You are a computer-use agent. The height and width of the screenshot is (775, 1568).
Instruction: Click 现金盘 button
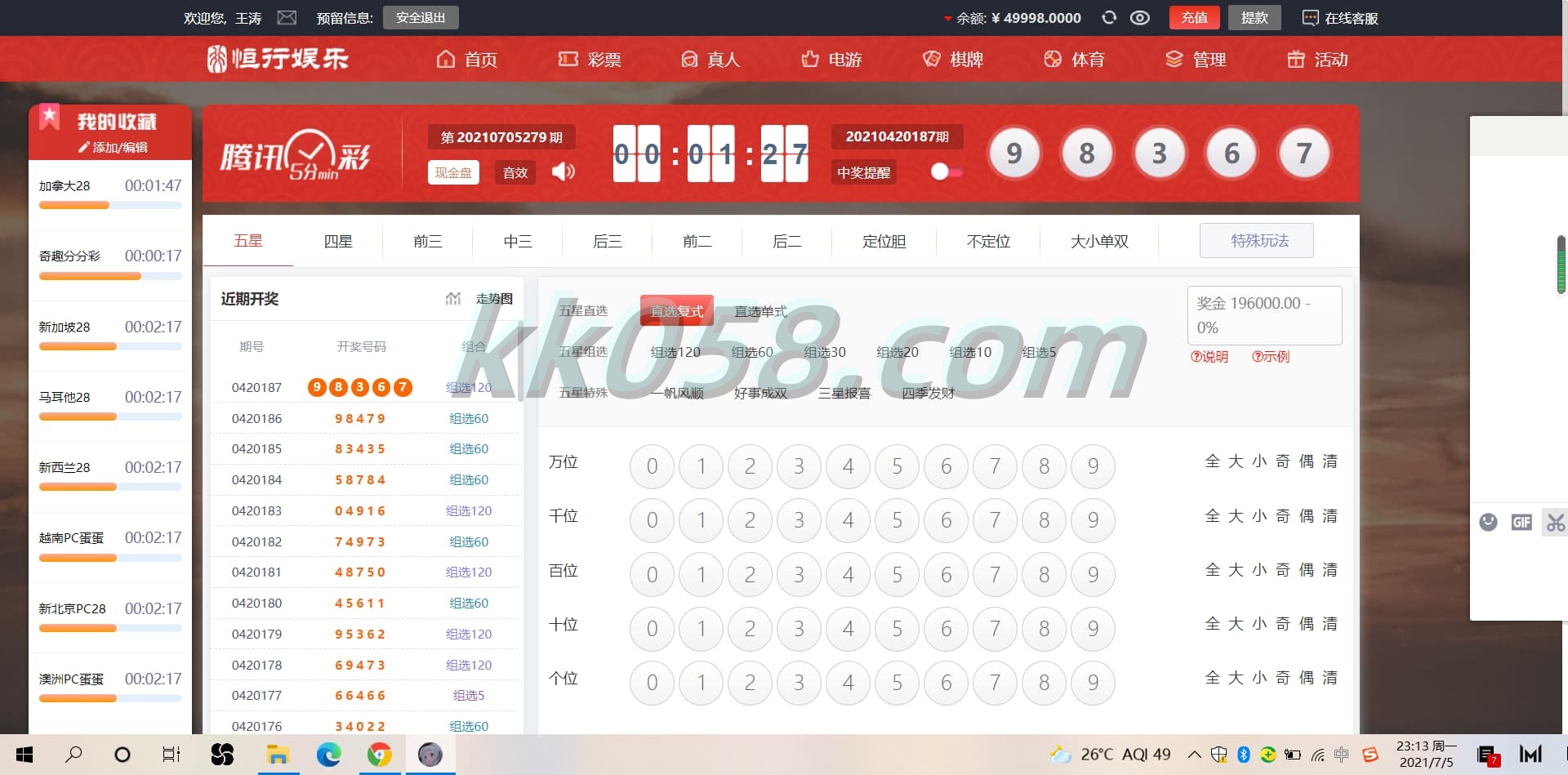click(x=453, y=172)
